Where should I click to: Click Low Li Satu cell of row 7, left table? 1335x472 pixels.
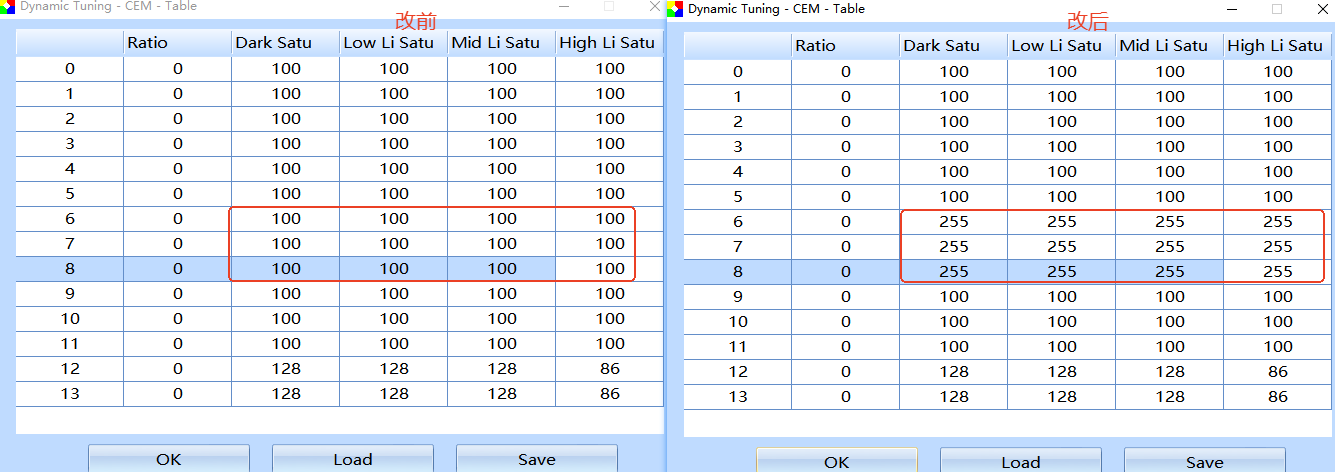pyautogui.click(x=394, y=244)
